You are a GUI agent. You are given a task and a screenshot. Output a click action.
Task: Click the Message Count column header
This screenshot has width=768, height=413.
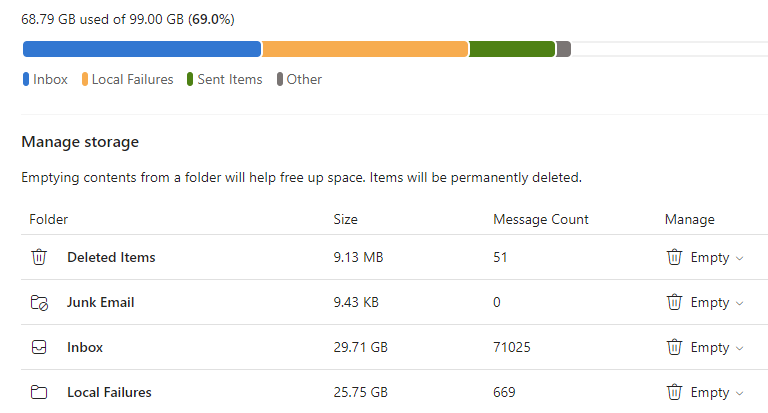pyautogui.click(x=541, y=219)
